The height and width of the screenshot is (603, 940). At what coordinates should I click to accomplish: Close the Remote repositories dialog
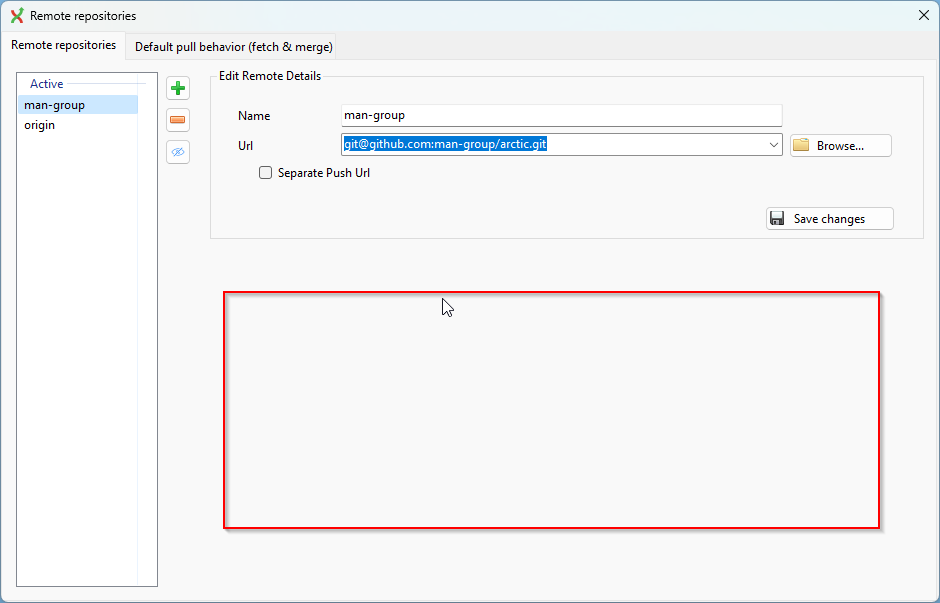[924, 16]
